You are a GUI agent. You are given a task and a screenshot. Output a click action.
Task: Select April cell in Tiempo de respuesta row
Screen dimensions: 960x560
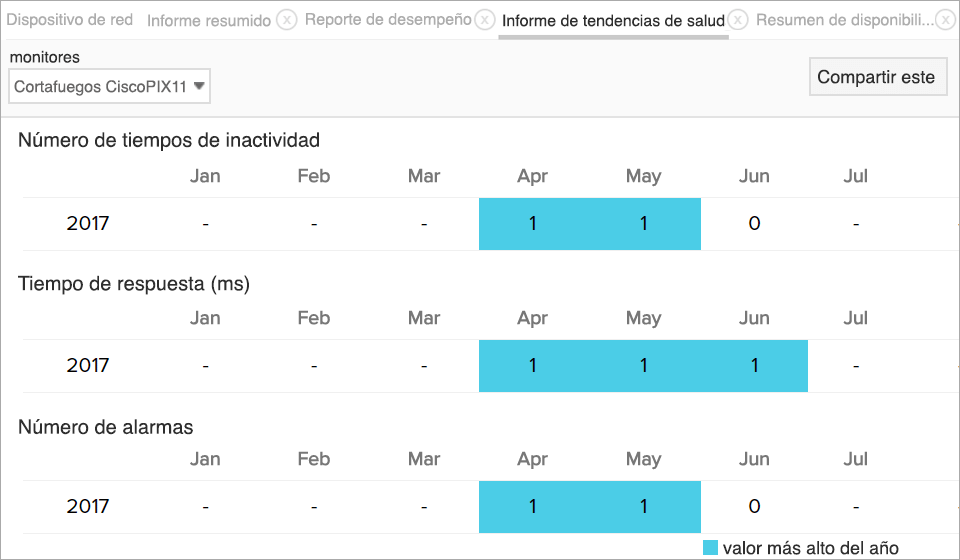click(x=533, y=366)
